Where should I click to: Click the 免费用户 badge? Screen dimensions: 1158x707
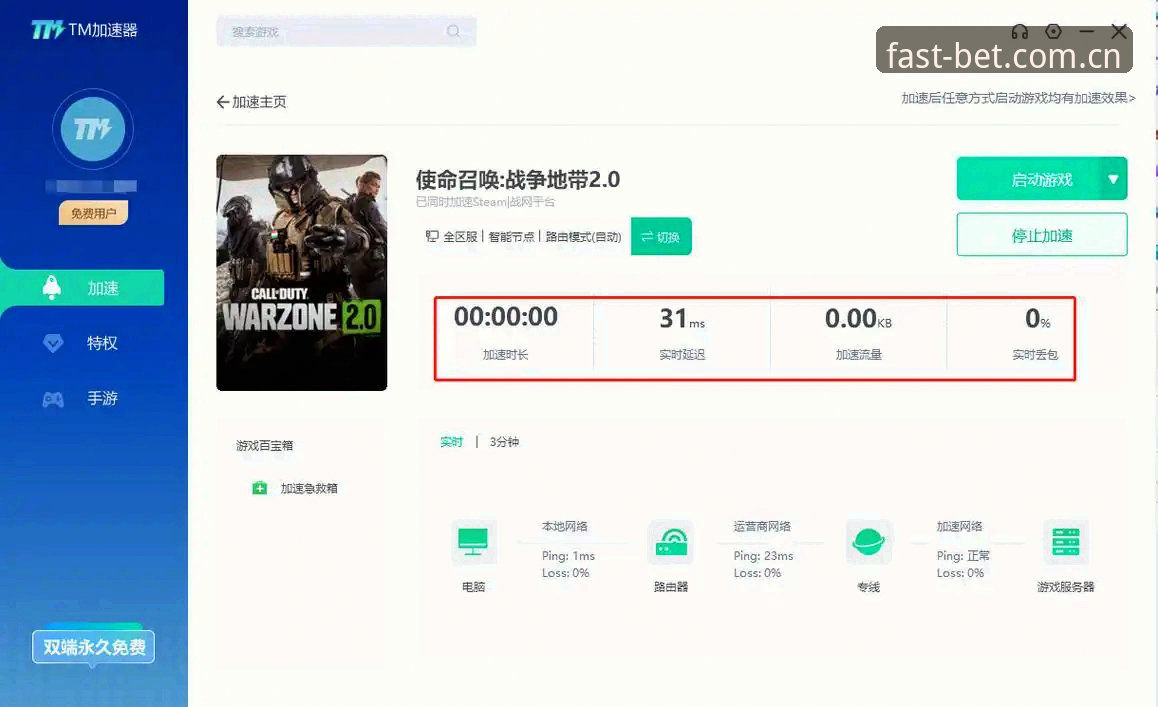point(93,213)
